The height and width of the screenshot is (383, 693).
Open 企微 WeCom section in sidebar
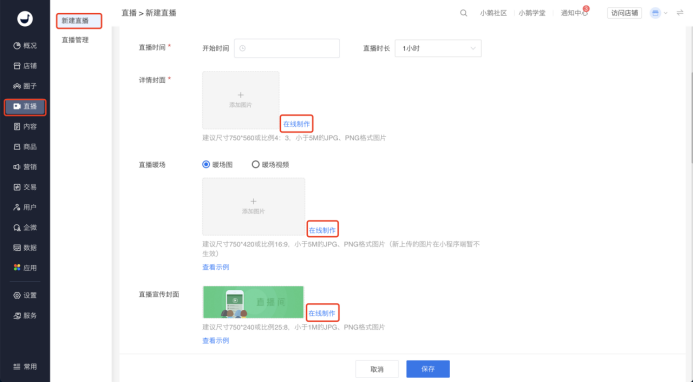point(25,228)
